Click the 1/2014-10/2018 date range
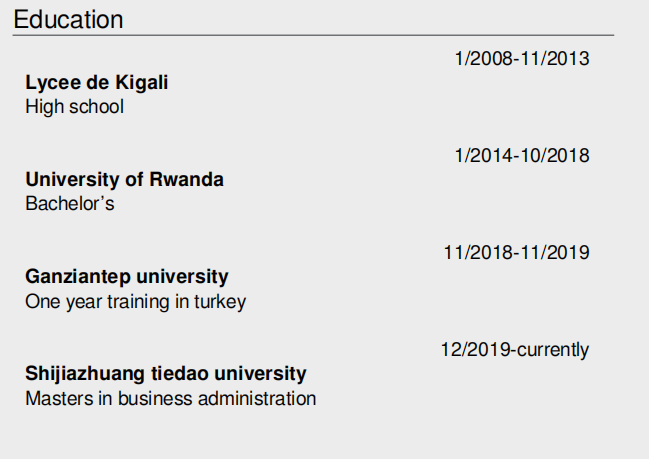Screen dimensions: 649x459 [521, 156]
